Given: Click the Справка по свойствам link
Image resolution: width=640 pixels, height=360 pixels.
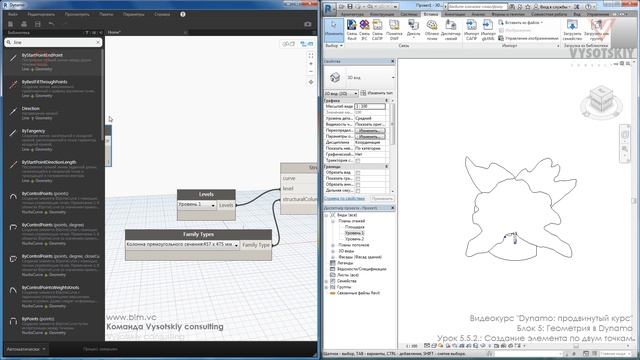Looking at the screenshot, I should [x=344, y=199].
